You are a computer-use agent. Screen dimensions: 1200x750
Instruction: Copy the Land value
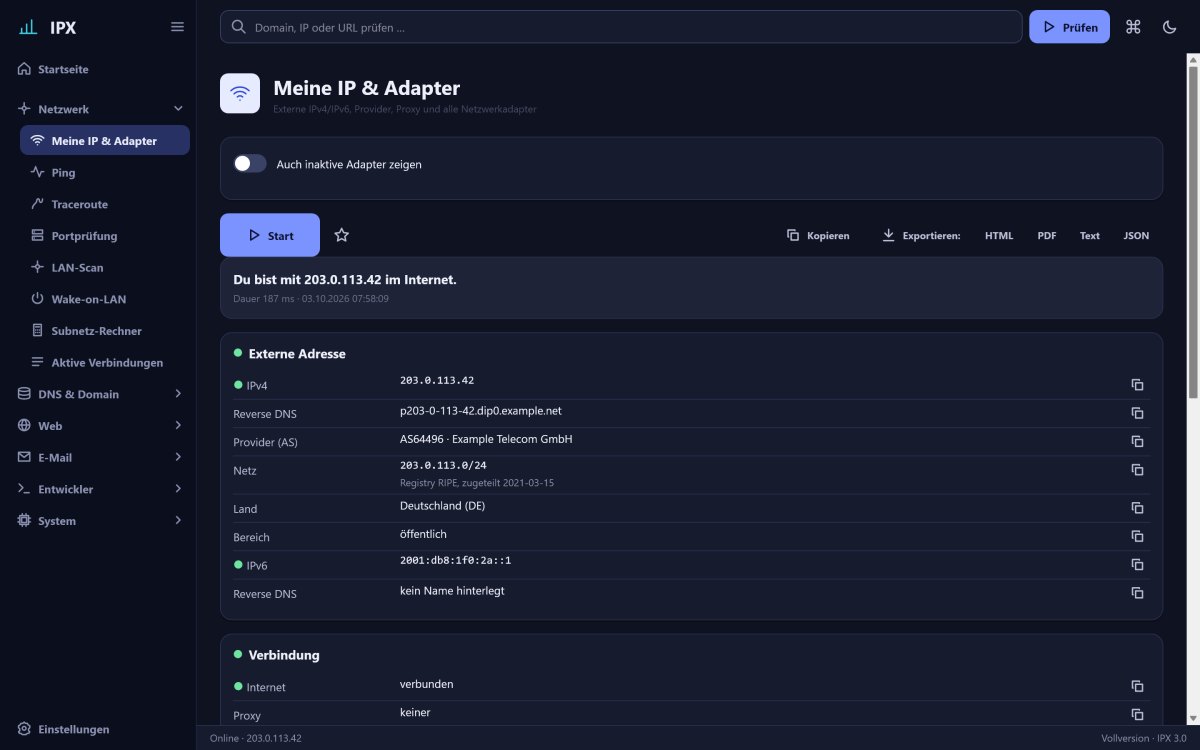tap(1137, 508)
